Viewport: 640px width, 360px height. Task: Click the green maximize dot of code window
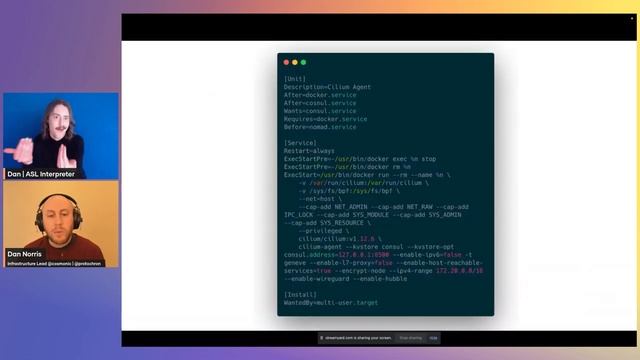point(303,62)
